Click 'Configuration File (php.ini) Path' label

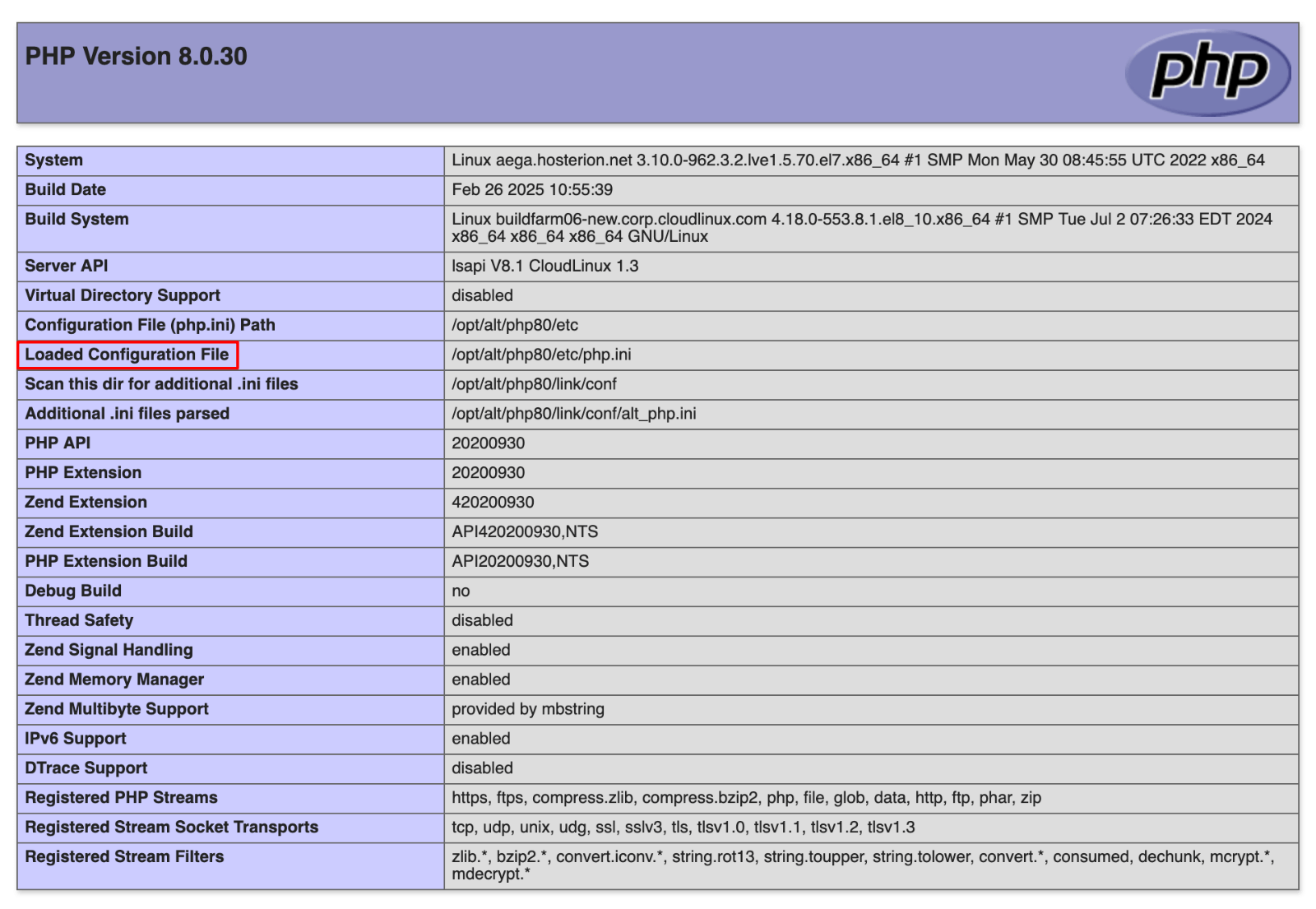(x=151, y=326)
